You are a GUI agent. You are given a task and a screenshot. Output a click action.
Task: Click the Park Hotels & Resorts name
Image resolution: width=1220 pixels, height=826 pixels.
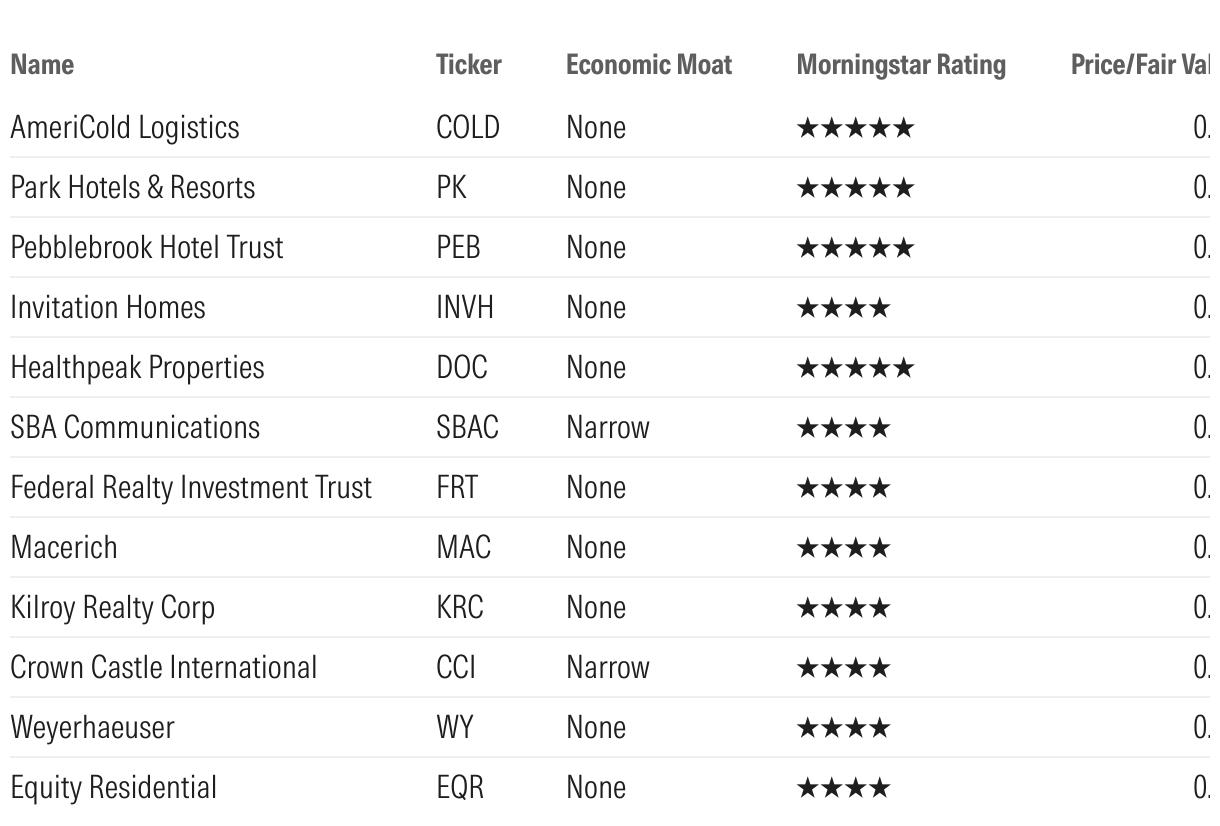coord(132,188)
